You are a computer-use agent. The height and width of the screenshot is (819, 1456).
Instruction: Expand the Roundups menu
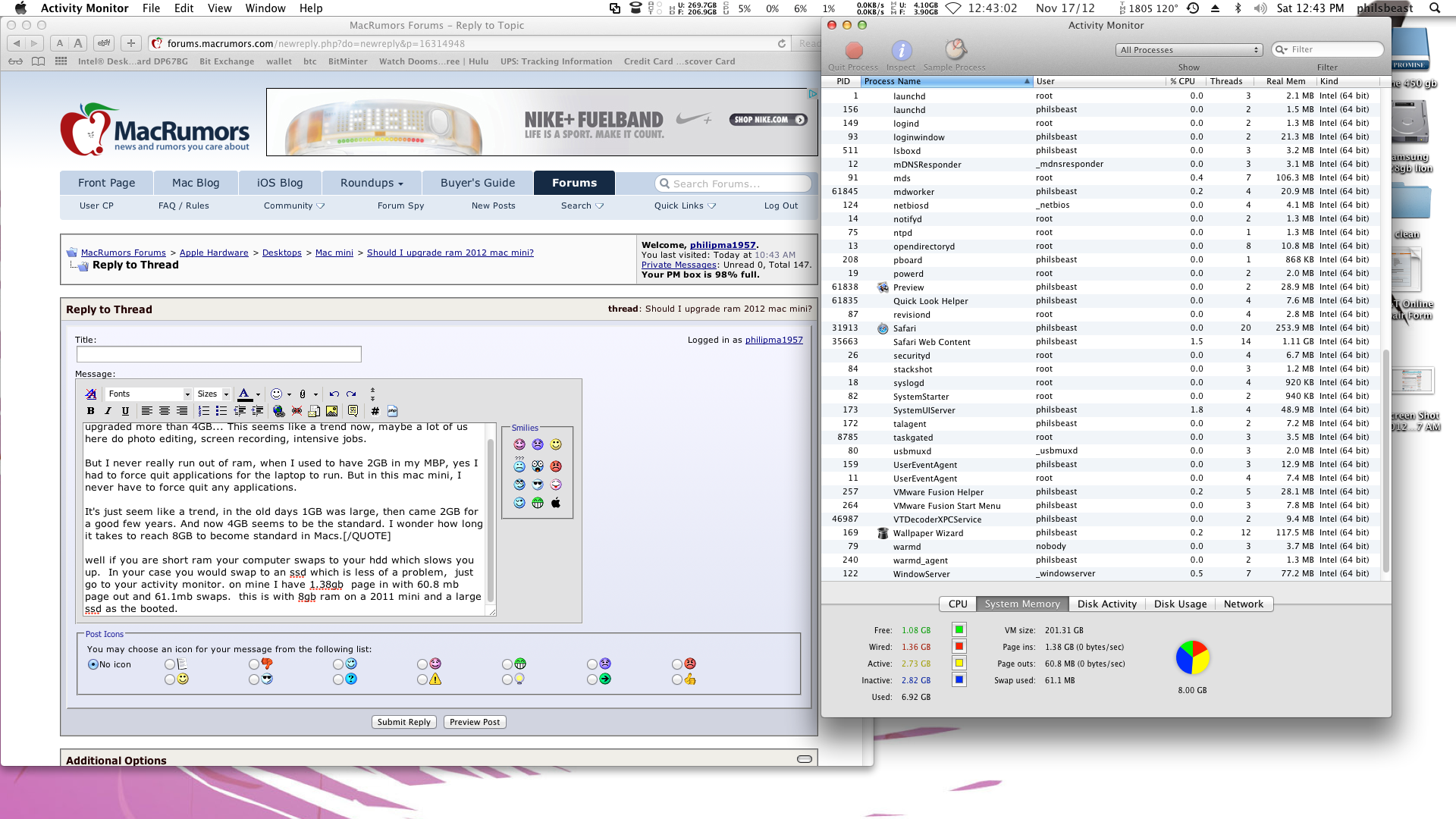[371, 183]
